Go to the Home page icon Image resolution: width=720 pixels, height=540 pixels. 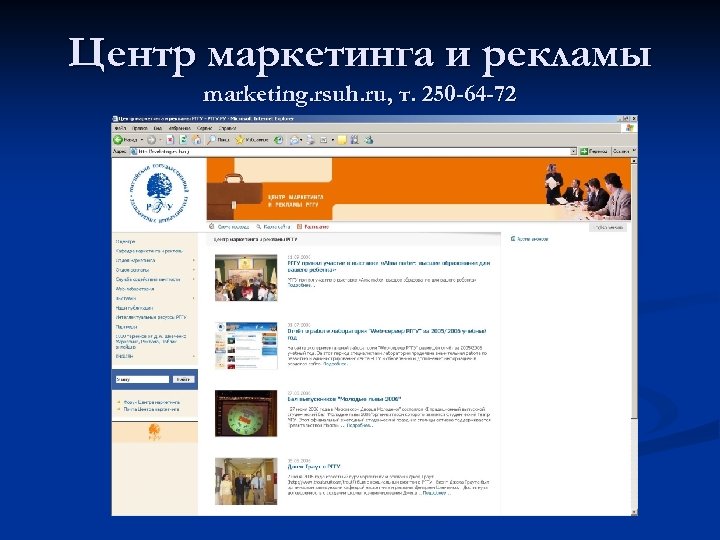[197, 140]
